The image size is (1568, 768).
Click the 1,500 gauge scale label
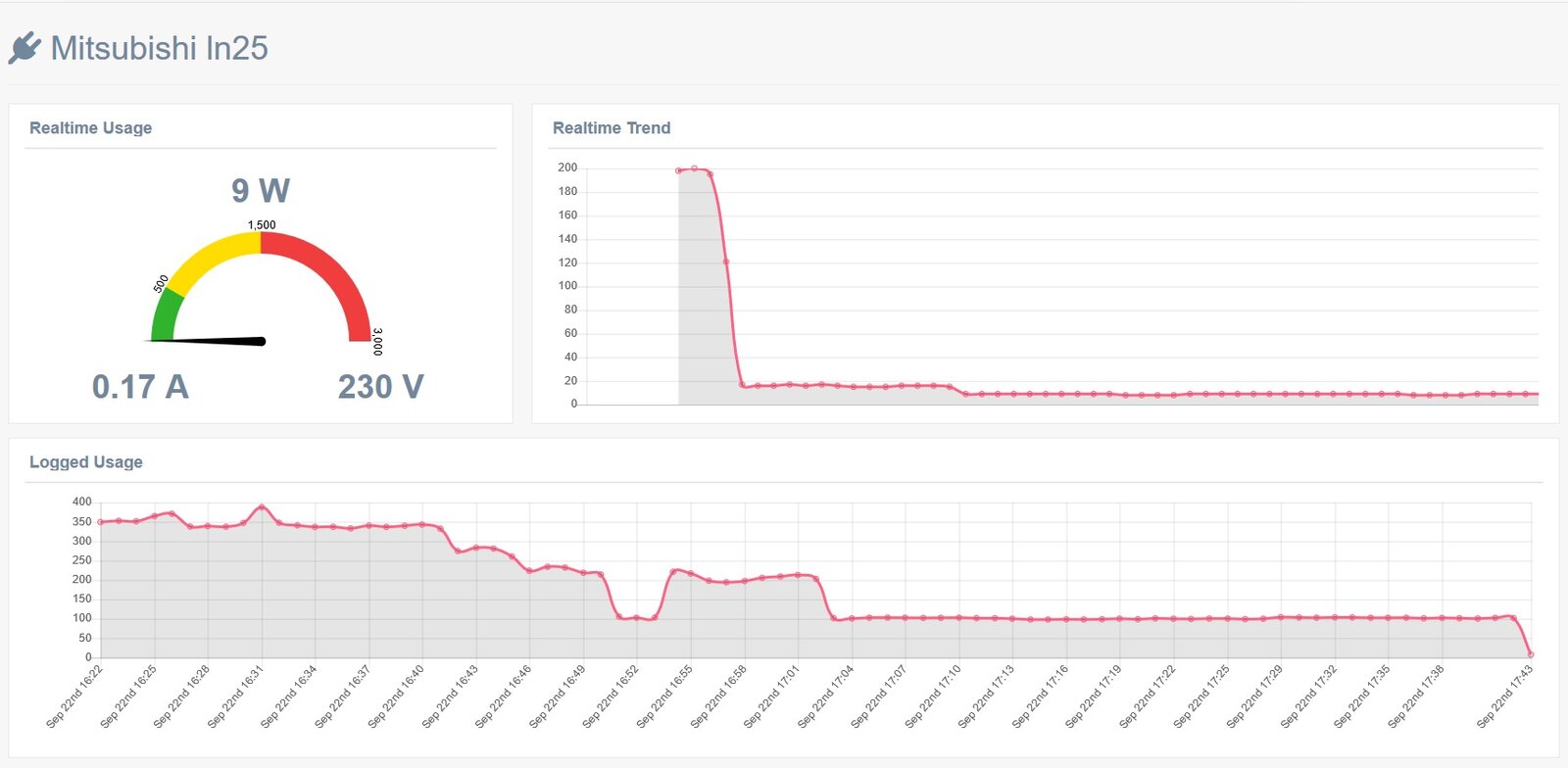click(x=262, y=225)
